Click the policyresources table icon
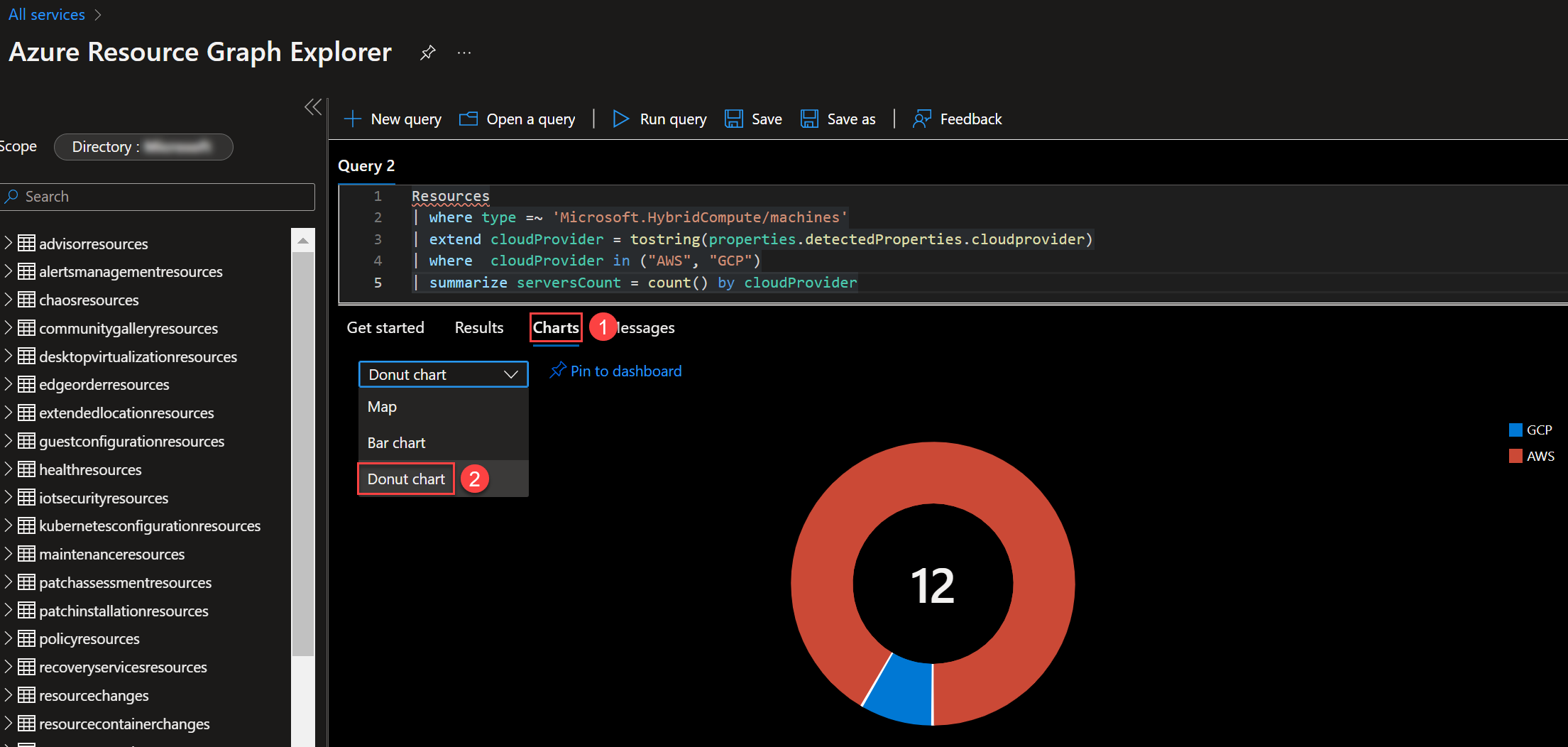1568x747 pixels. click(x=26, y=638)
